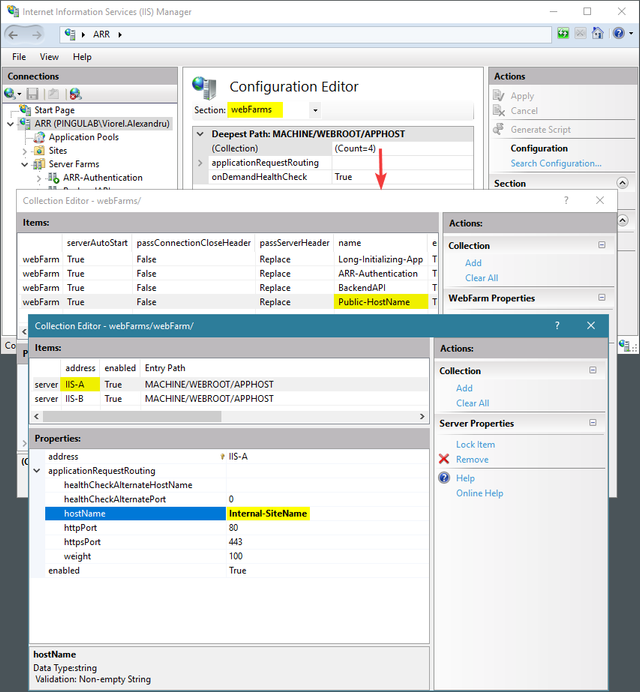Image resolution: width=640 pixels, height=692 pixels.
Task: Click the Save icon in Connections toolbar
Action: [33, 94]
